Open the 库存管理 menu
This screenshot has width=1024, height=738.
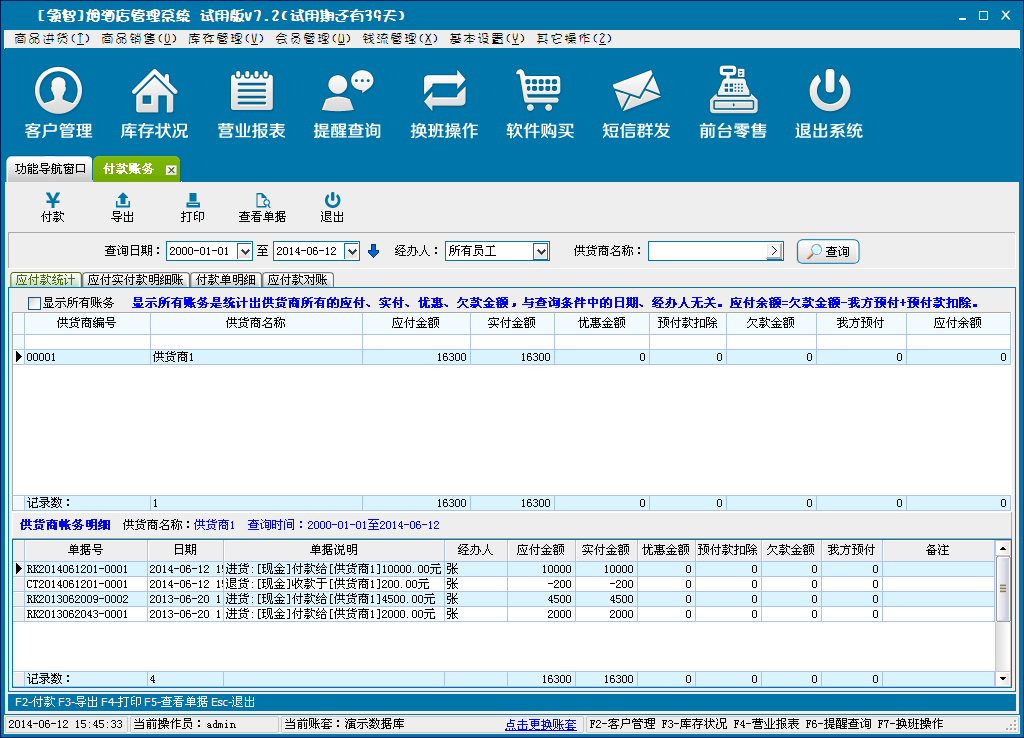225,38
